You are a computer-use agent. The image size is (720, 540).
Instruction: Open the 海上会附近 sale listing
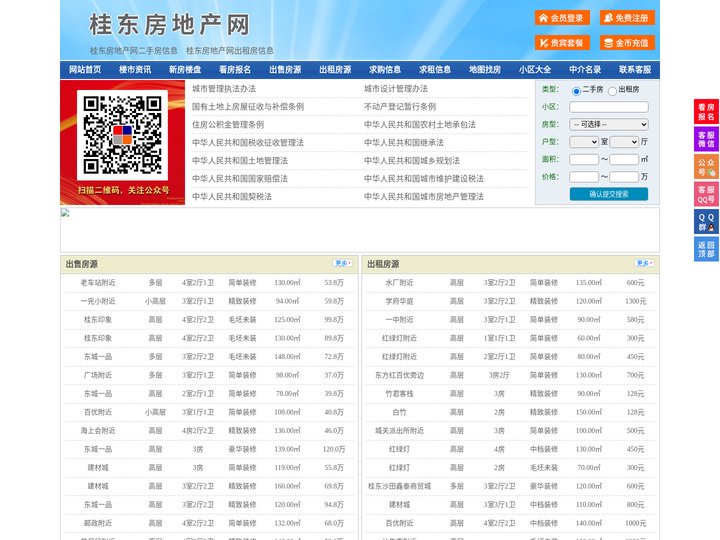tap(98, 431)
